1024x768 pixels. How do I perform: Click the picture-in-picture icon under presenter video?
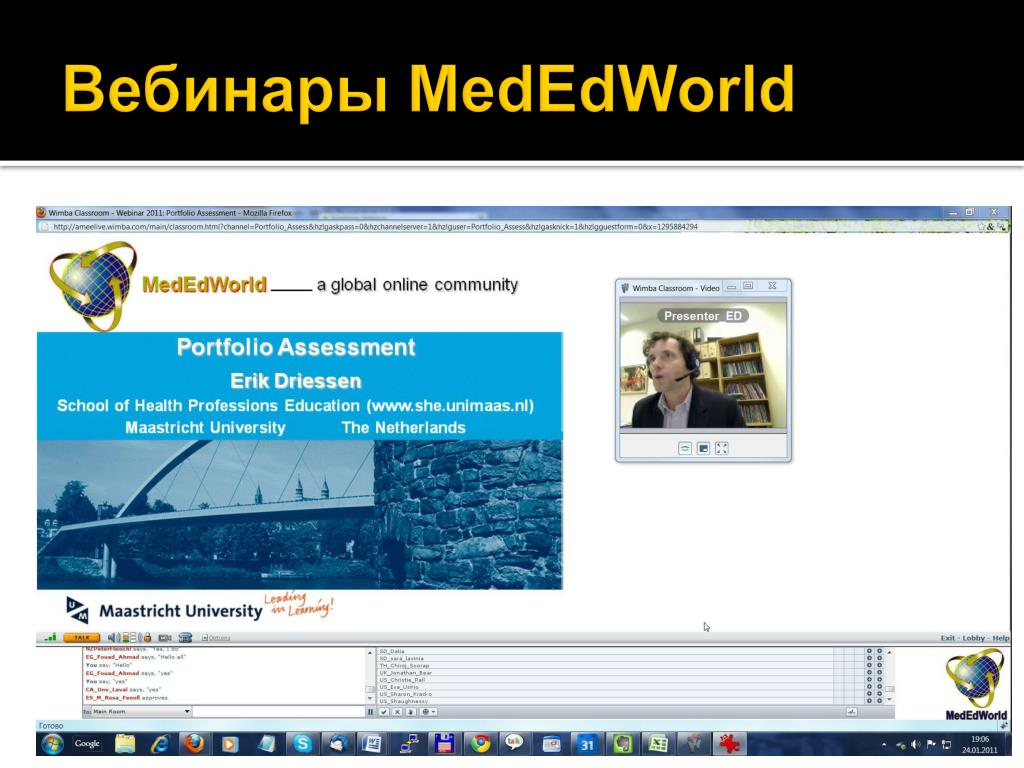click(x=703, y=448)
